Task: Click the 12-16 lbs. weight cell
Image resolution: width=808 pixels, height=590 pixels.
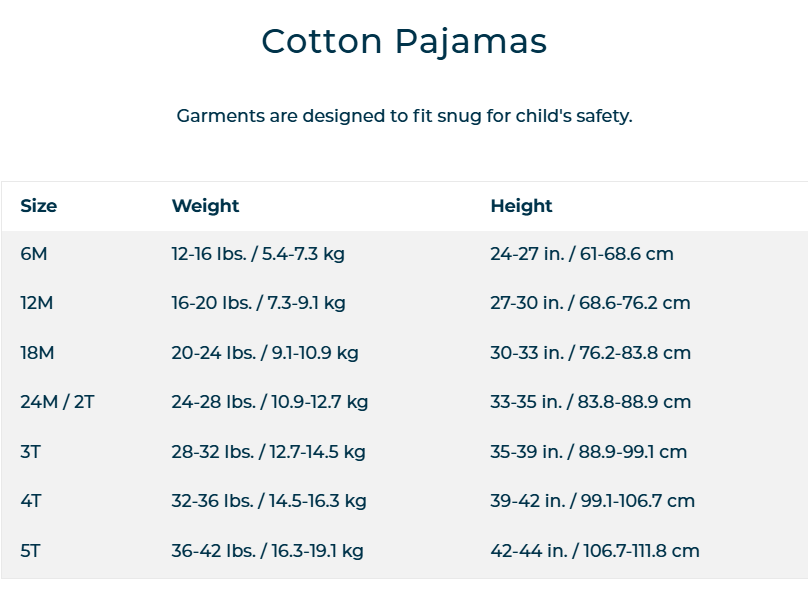Action: [x=258, y=254]
